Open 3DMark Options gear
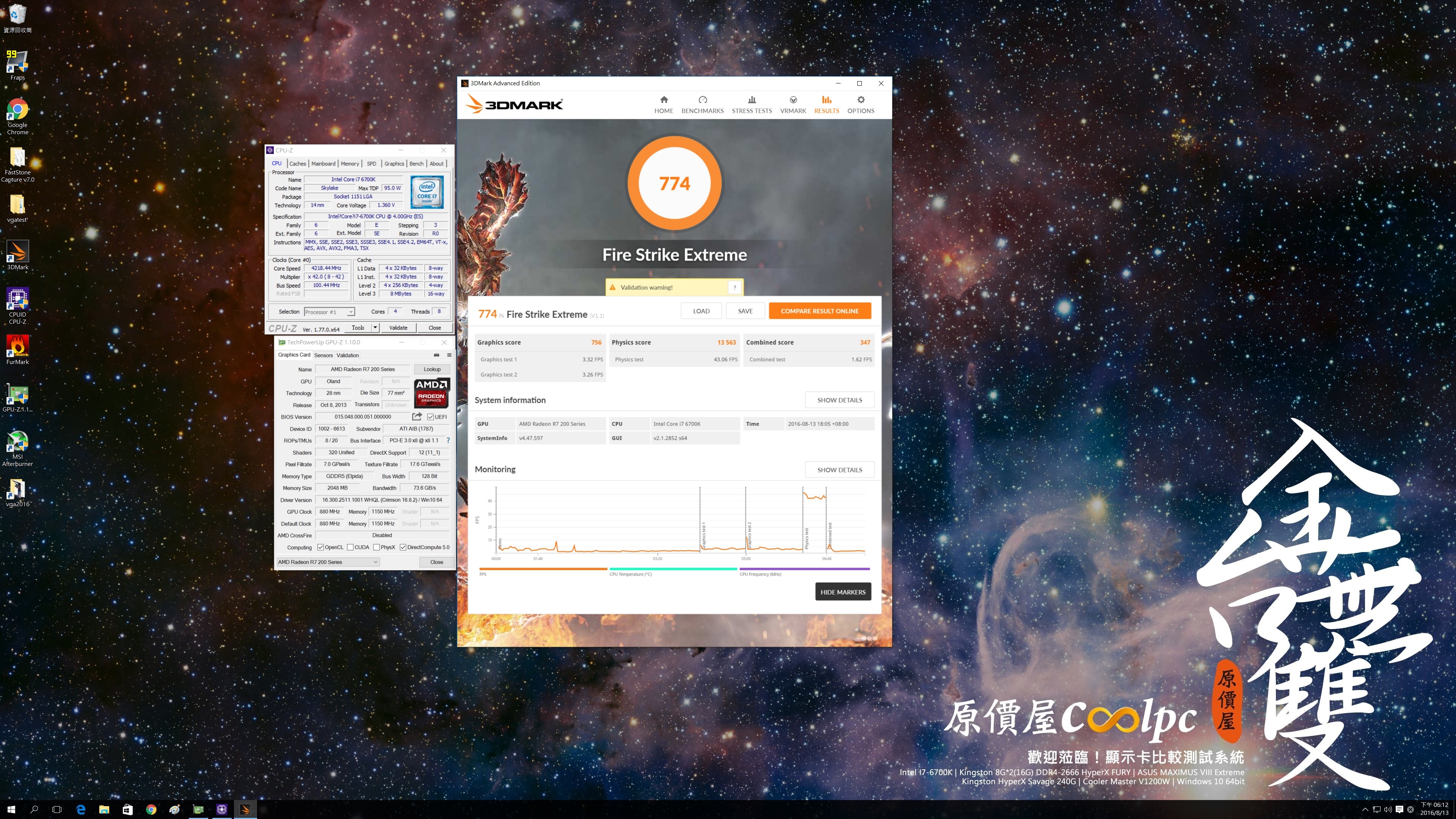 (861, 105)
